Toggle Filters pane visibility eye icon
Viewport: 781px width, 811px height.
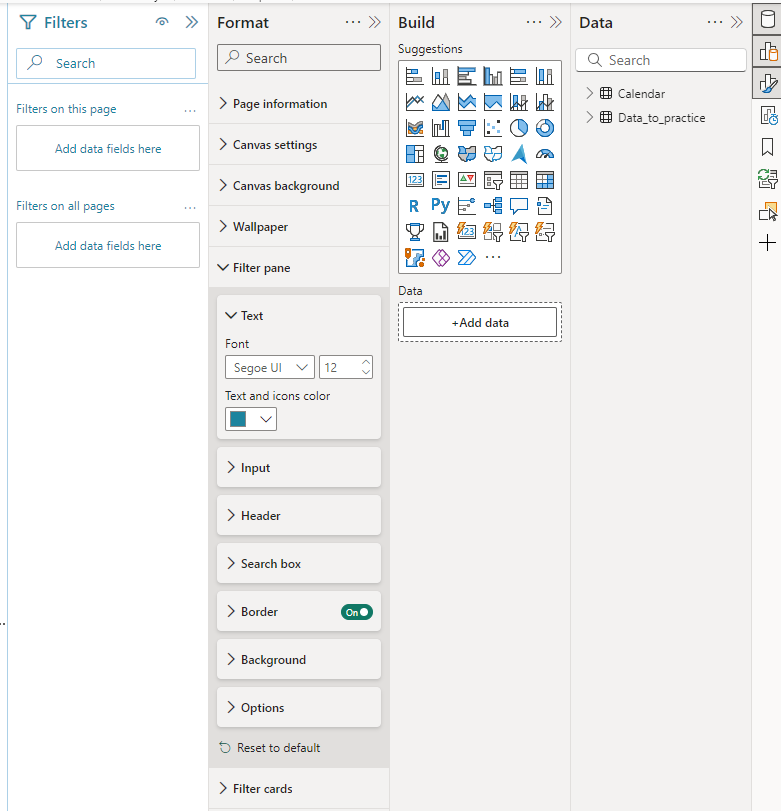(162, 22)
